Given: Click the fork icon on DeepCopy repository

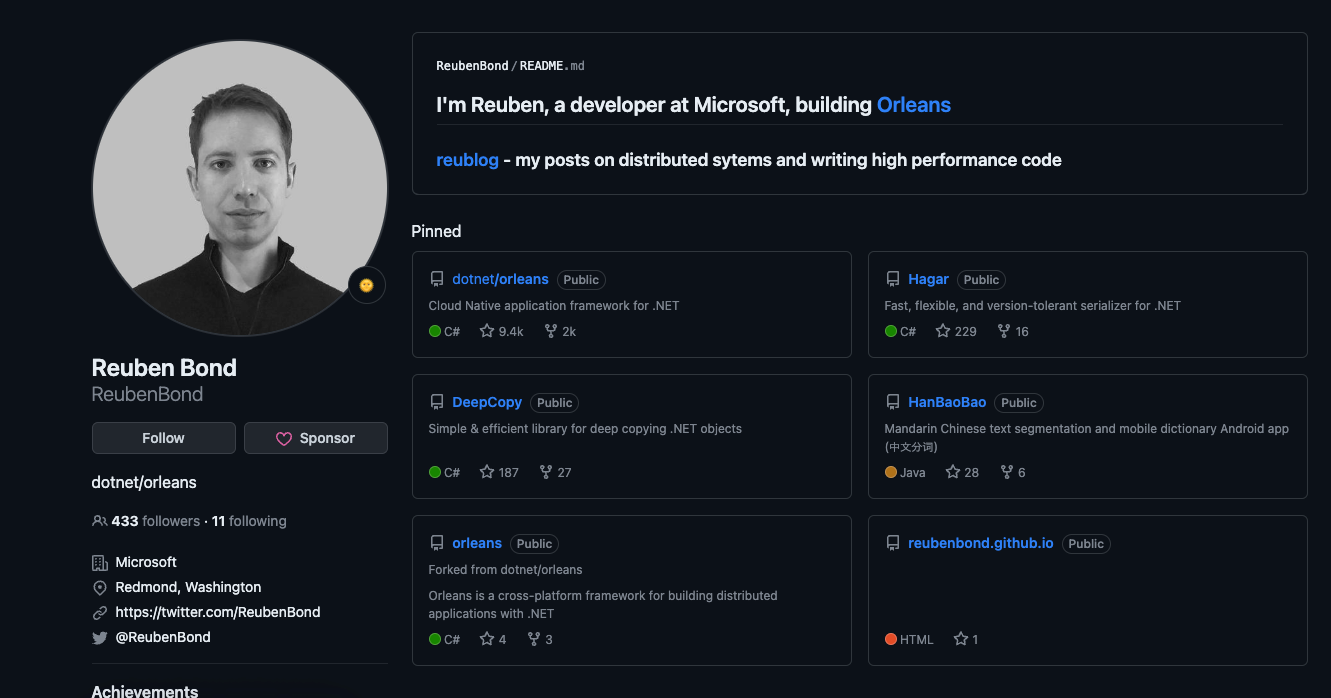Looking at the screenshot, I should [544, 471].
